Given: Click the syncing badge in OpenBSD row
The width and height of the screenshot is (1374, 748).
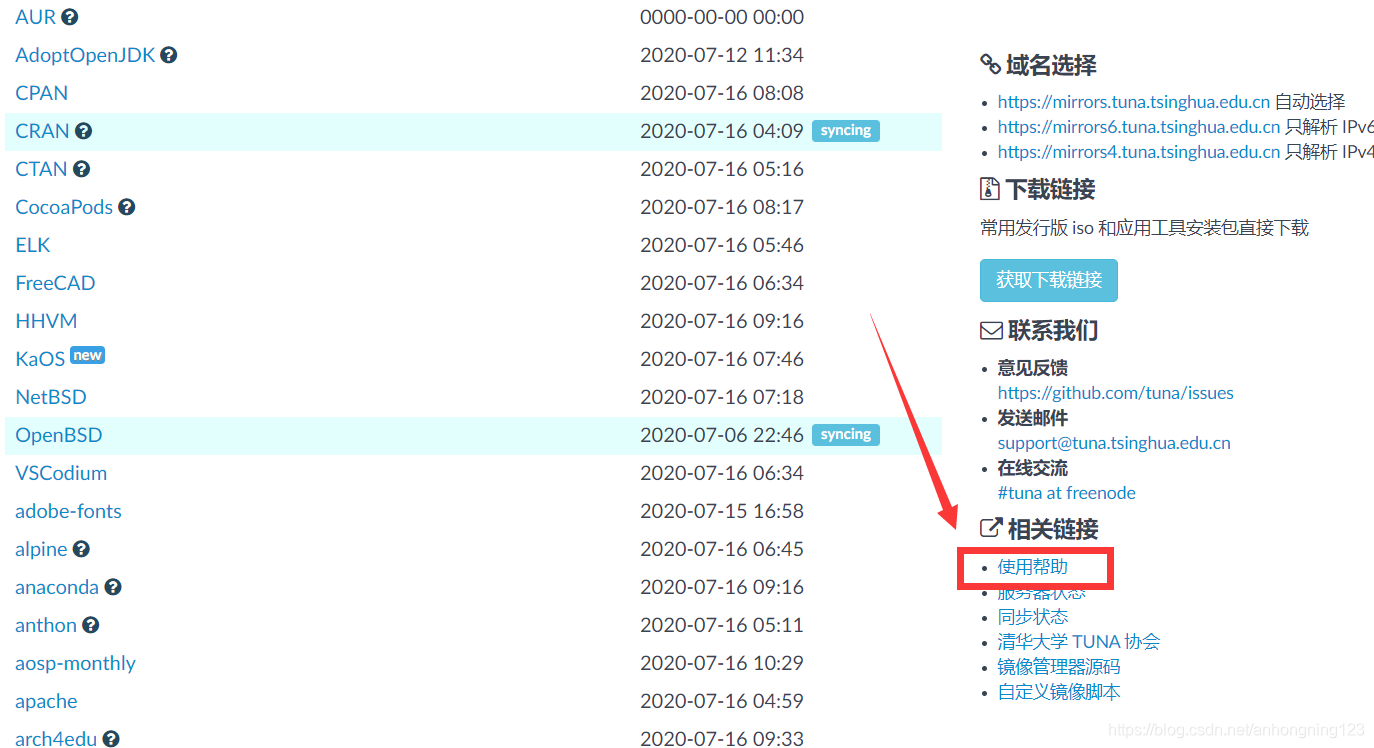Looking at the screenshot, I should click(846, 435).
